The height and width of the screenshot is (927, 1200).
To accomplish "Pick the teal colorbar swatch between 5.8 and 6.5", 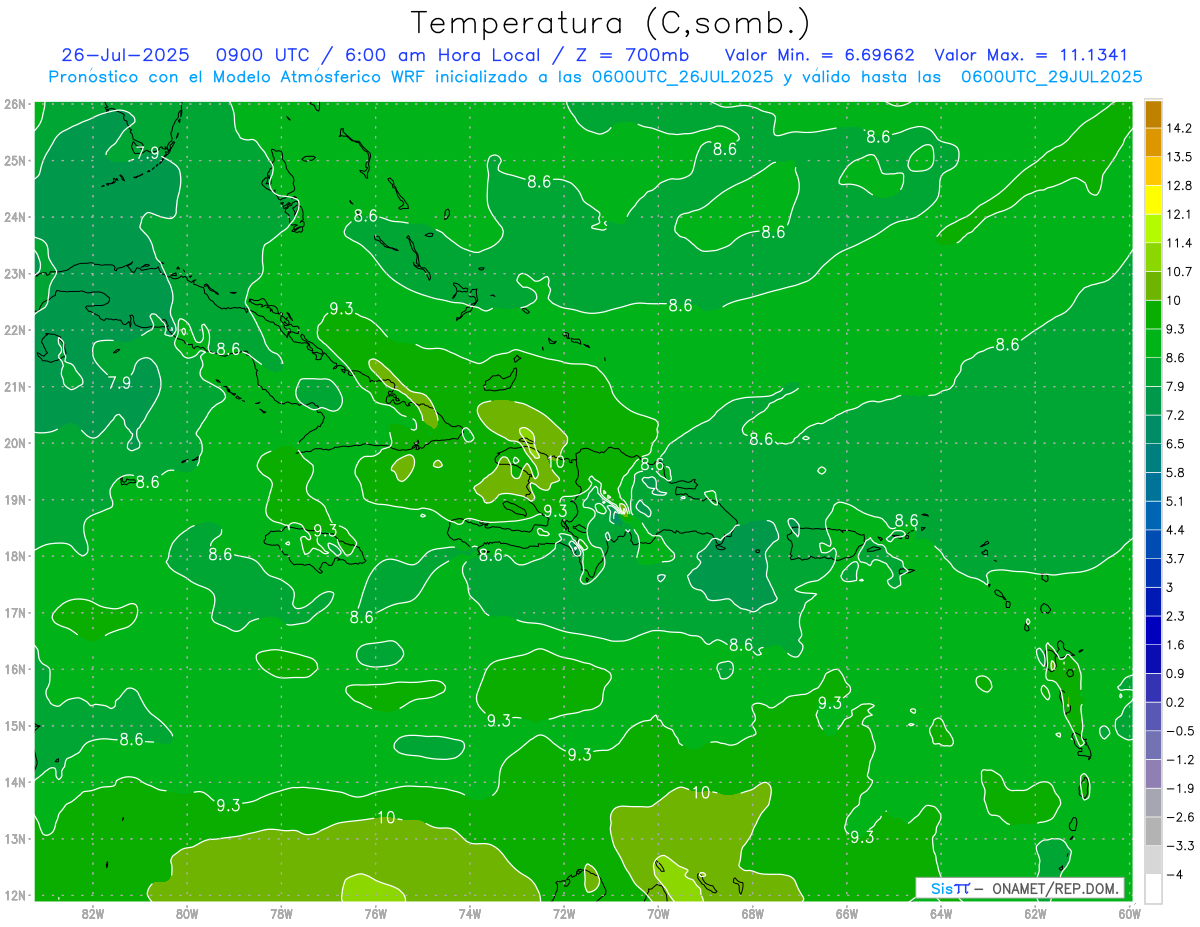I will (x=1153, y=457).
